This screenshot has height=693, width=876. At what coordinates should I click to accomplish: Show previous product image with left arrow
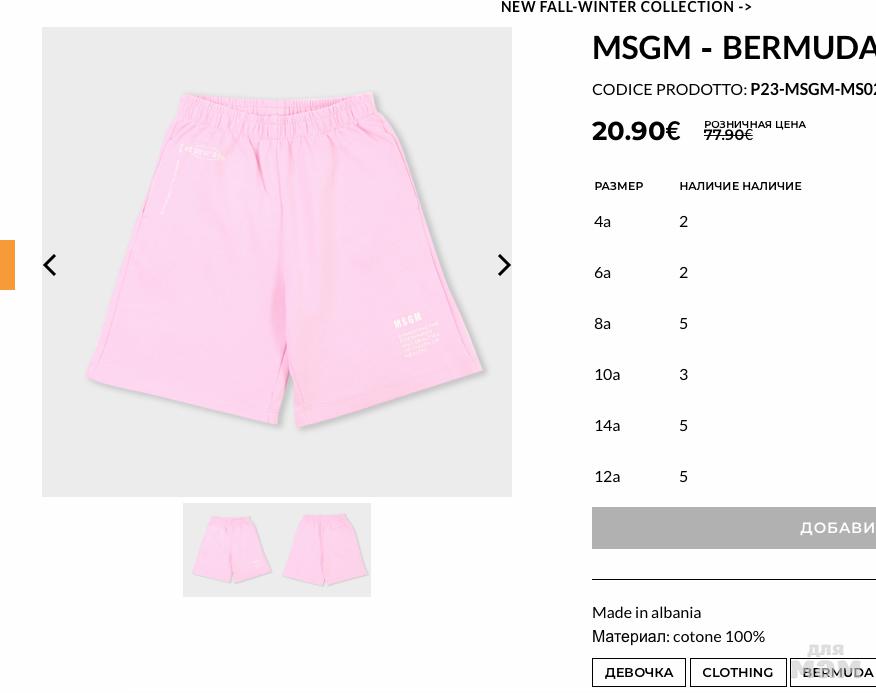coord(50,265)
